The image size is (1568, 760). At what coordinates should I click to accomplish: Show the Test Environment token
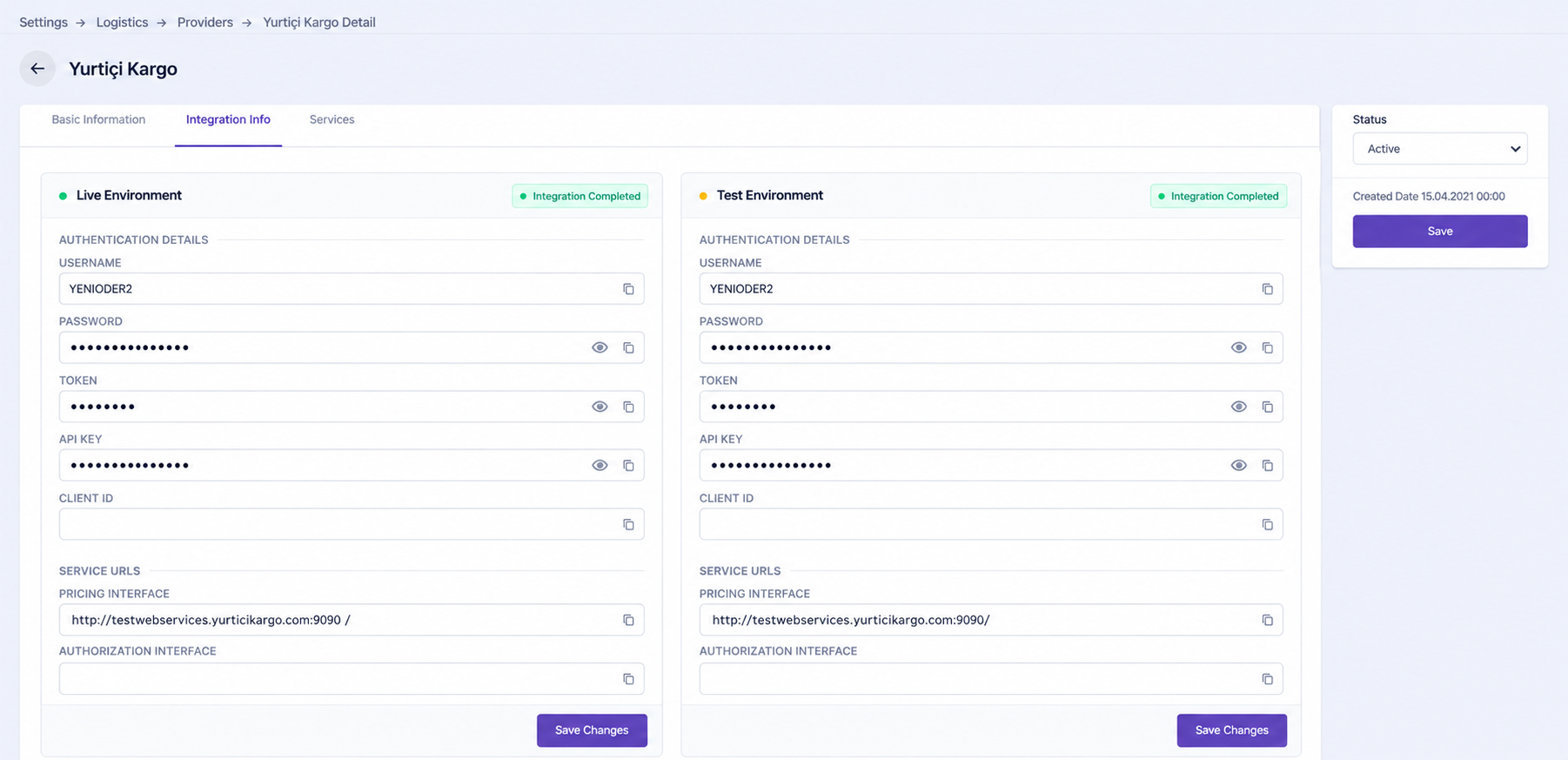point(1239,407)
